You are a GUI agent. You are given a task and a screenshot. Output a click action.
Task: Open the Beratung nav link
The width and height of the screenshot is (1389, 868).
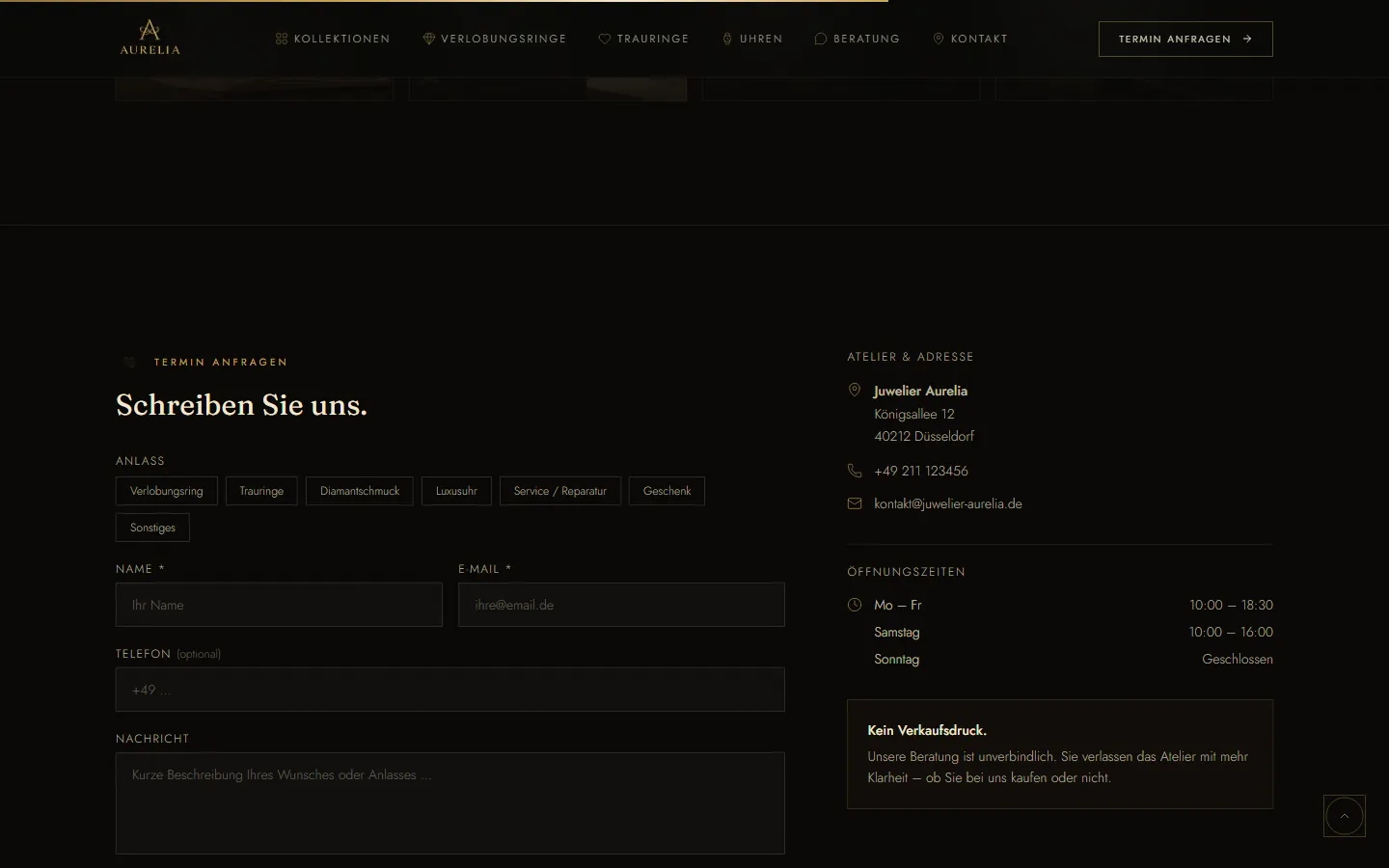[x=858, y=39]
